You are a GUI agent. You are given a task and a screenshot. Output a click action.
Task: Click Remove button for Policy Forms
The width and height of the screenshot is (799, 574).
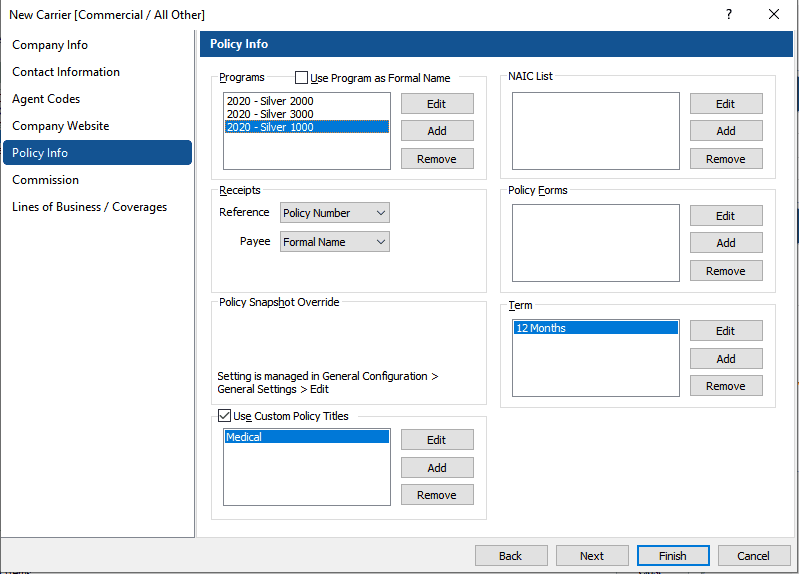tap(726, 271)
